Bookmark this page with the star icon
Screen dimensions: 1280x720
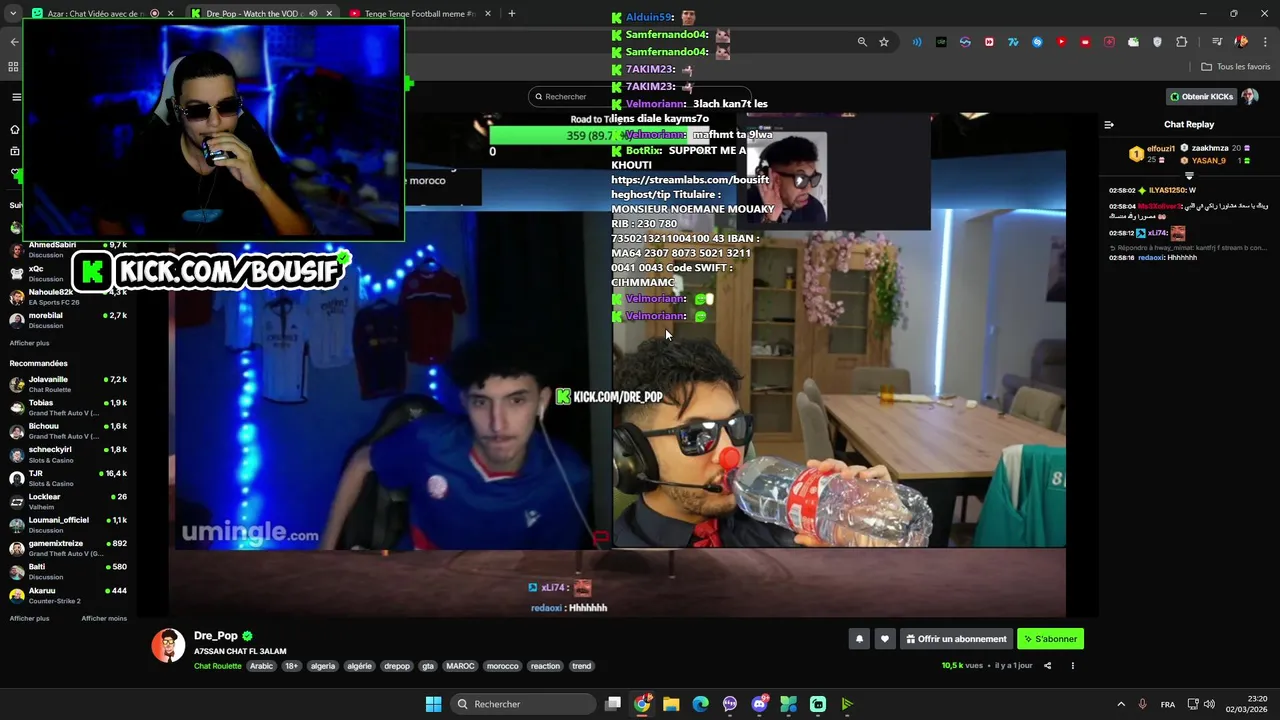coord(884,42)
